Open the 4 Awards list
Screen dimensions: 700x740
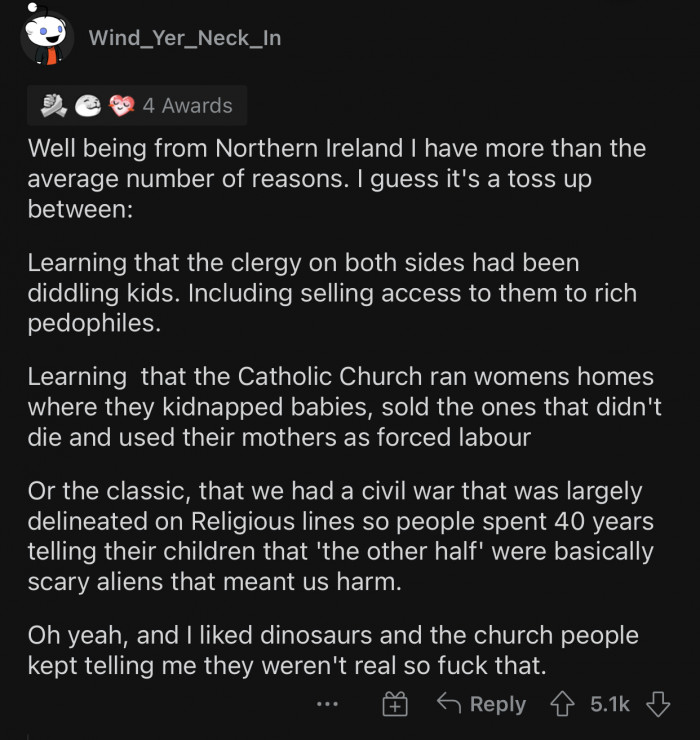point(187,105)
